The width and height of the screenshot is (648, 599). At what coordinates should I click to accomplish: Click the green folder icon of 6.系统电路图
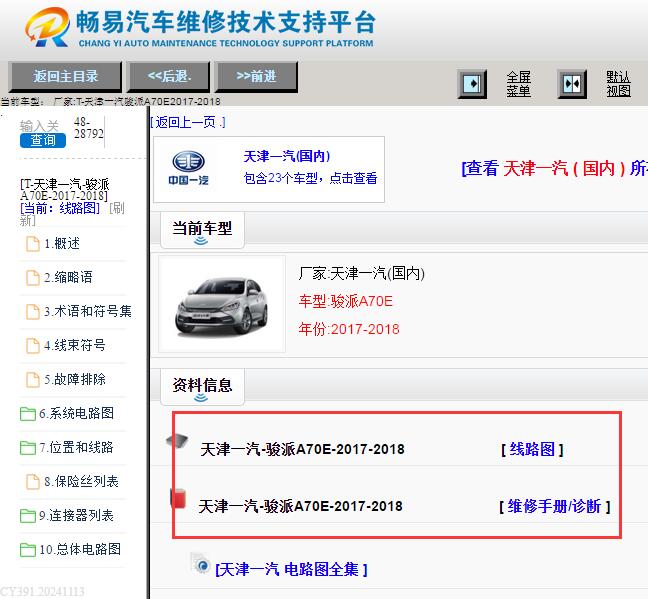pos(28,414)
